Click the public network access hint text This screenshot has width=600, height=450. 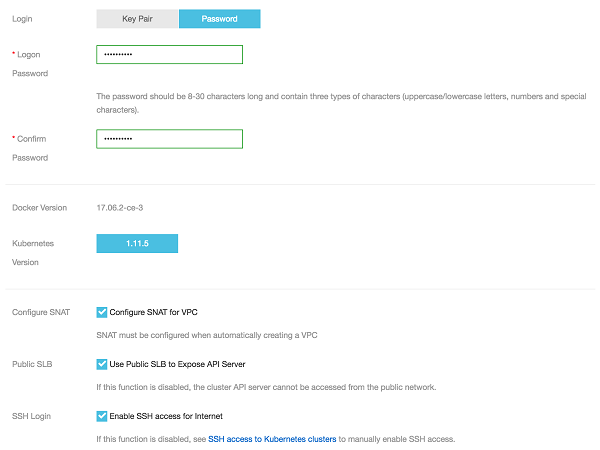270,386
